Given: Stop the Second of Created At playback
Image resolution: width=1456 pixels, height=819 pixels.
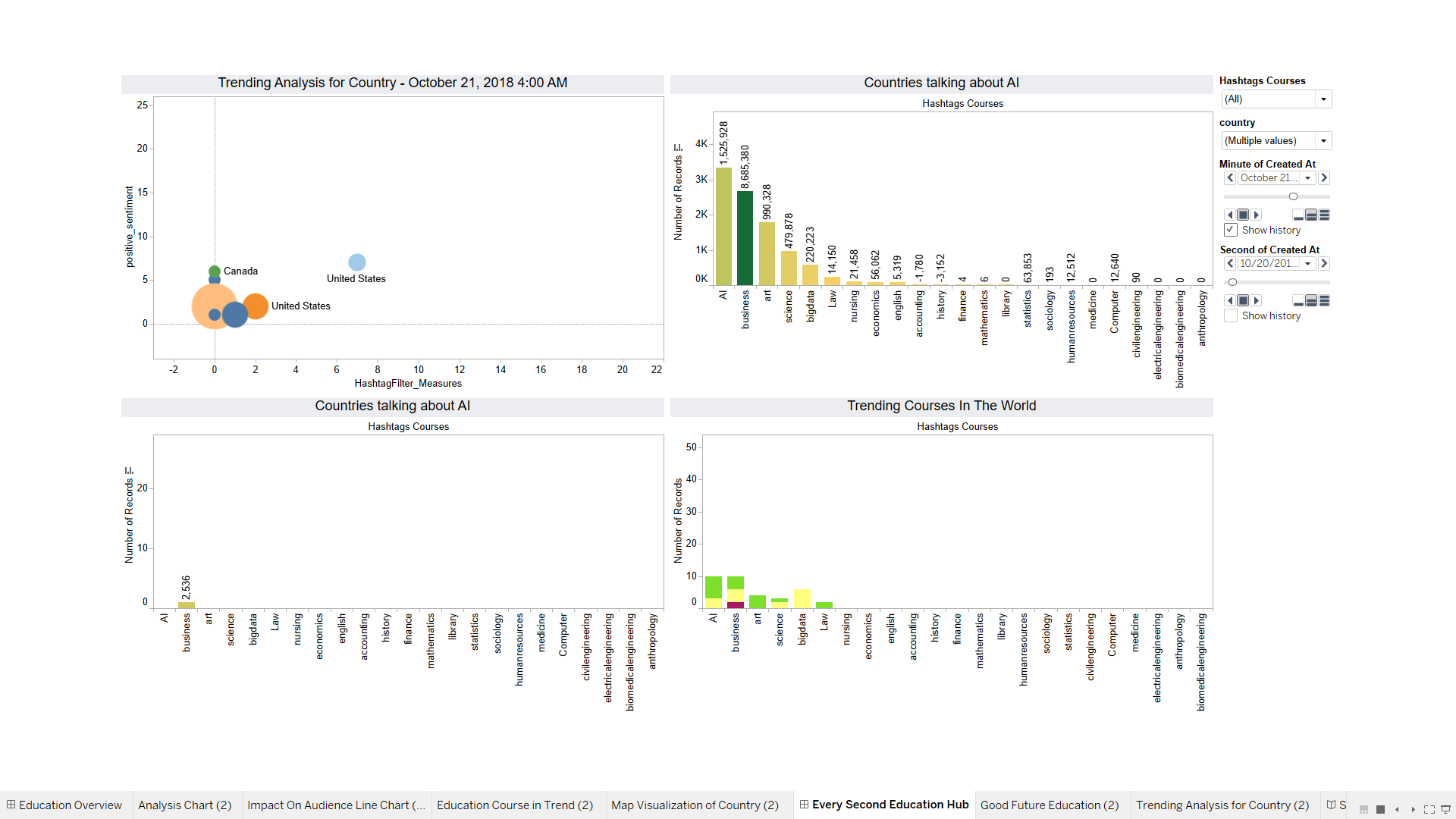Looking at the screenshot, I should tap(1243, 301).
